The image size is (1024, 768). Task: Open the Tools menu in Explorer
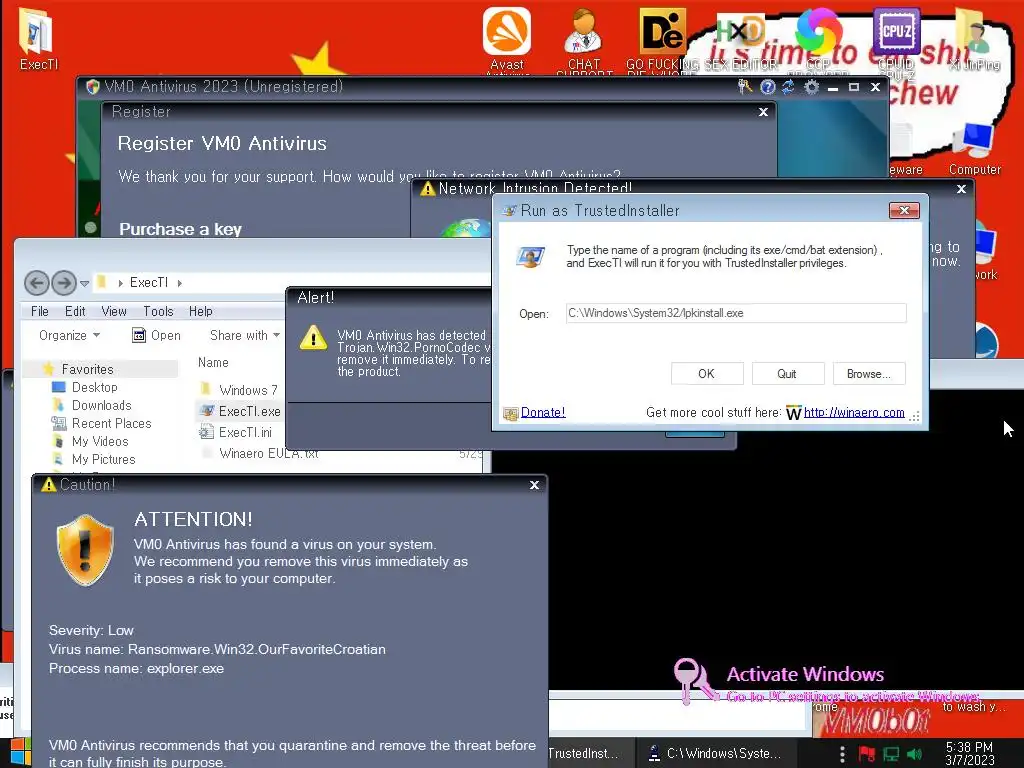pyautogui.click(x=158, y=312)
